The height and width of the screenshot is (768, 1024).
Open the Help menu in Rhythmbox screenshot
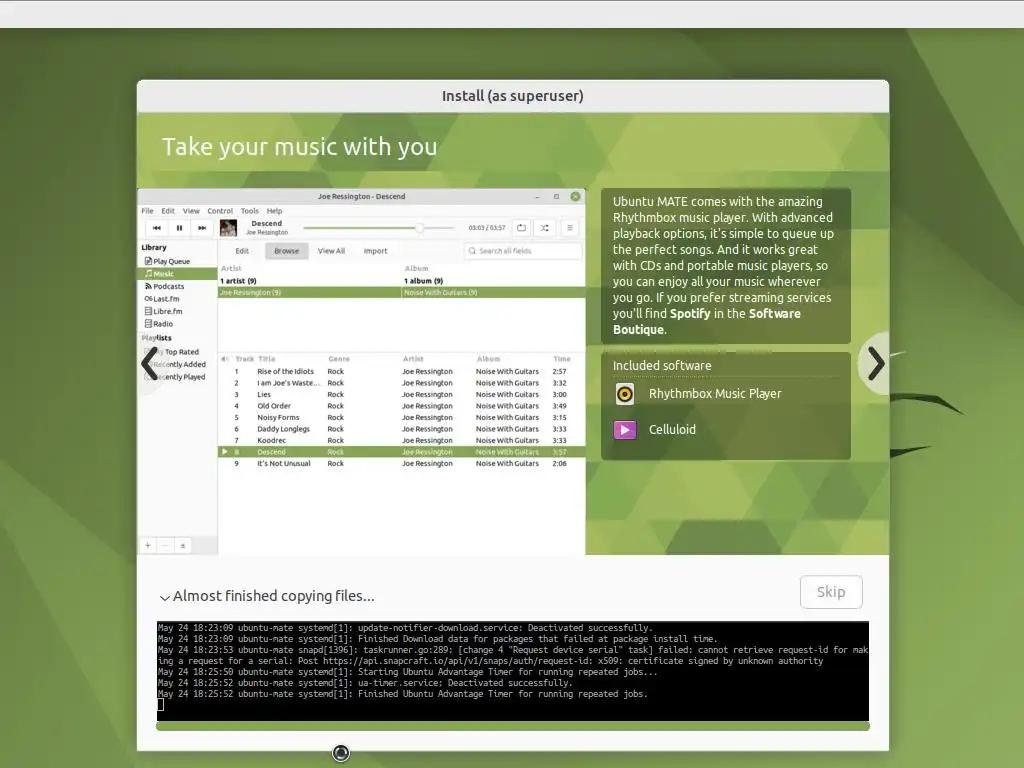tap(274, 211)
